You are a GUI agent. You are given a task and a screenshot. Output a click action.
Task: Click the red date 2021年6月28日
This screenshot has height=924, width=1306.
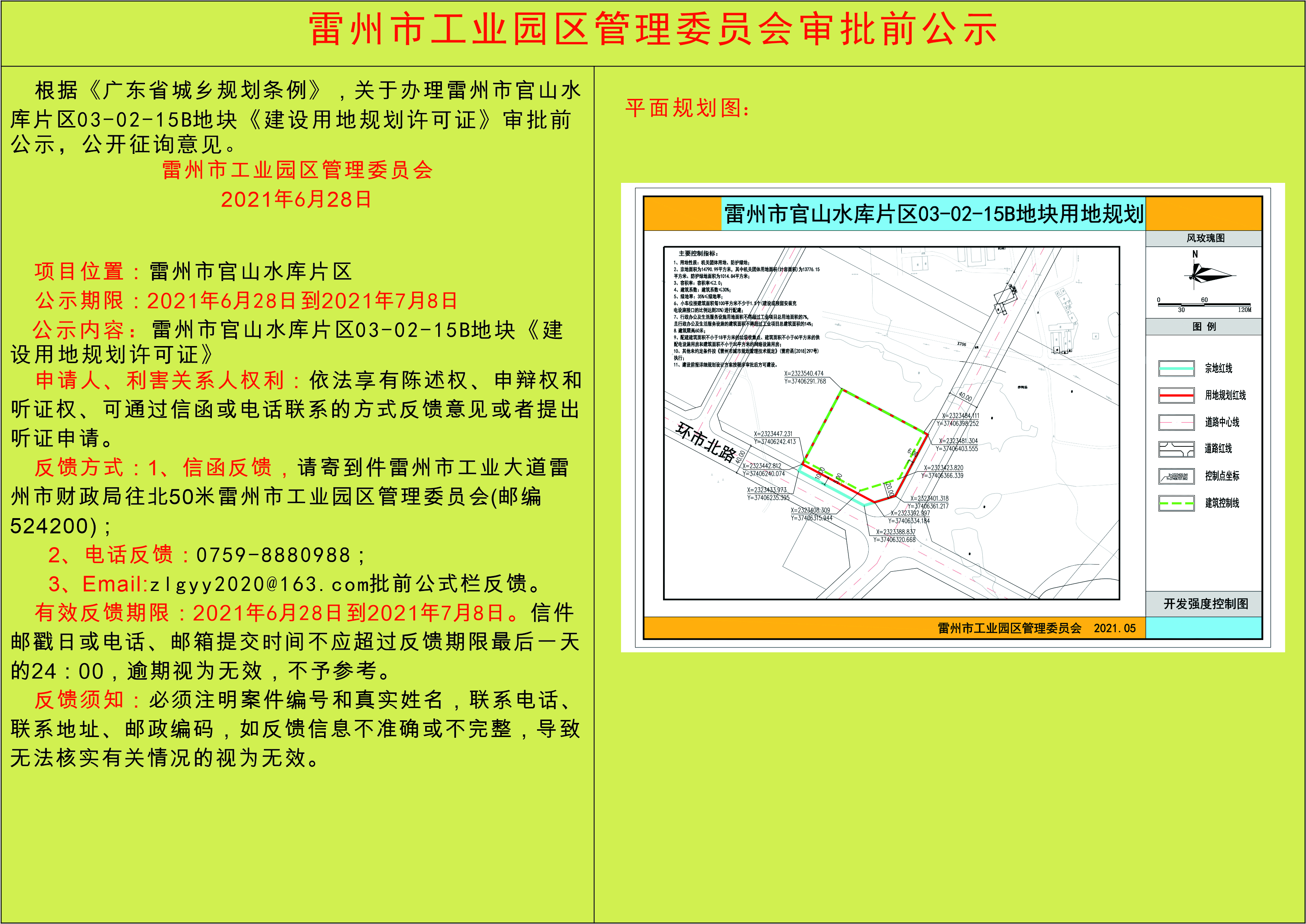pos(296,199)
